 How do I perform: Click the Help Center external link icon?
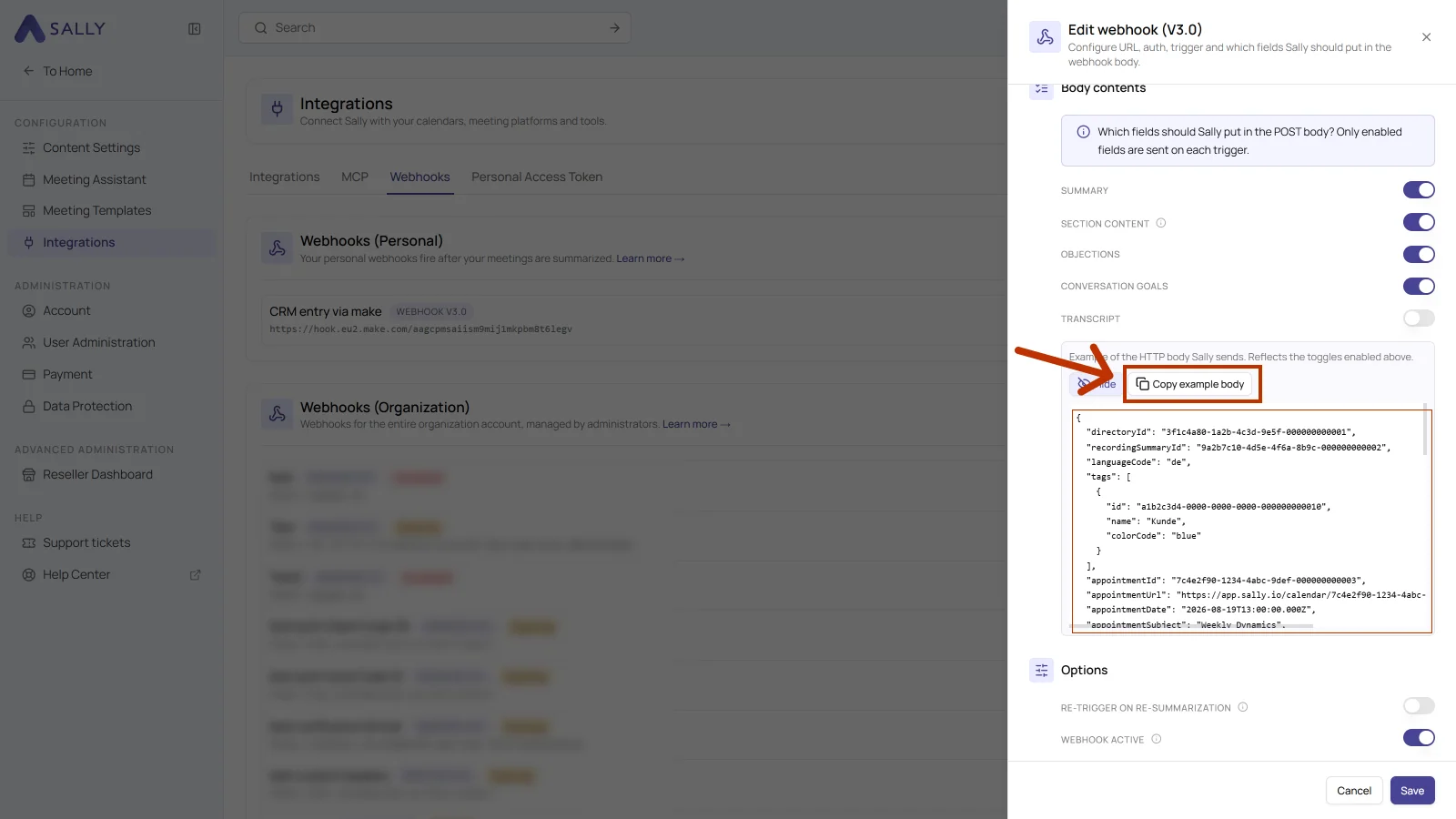(195, 575)
